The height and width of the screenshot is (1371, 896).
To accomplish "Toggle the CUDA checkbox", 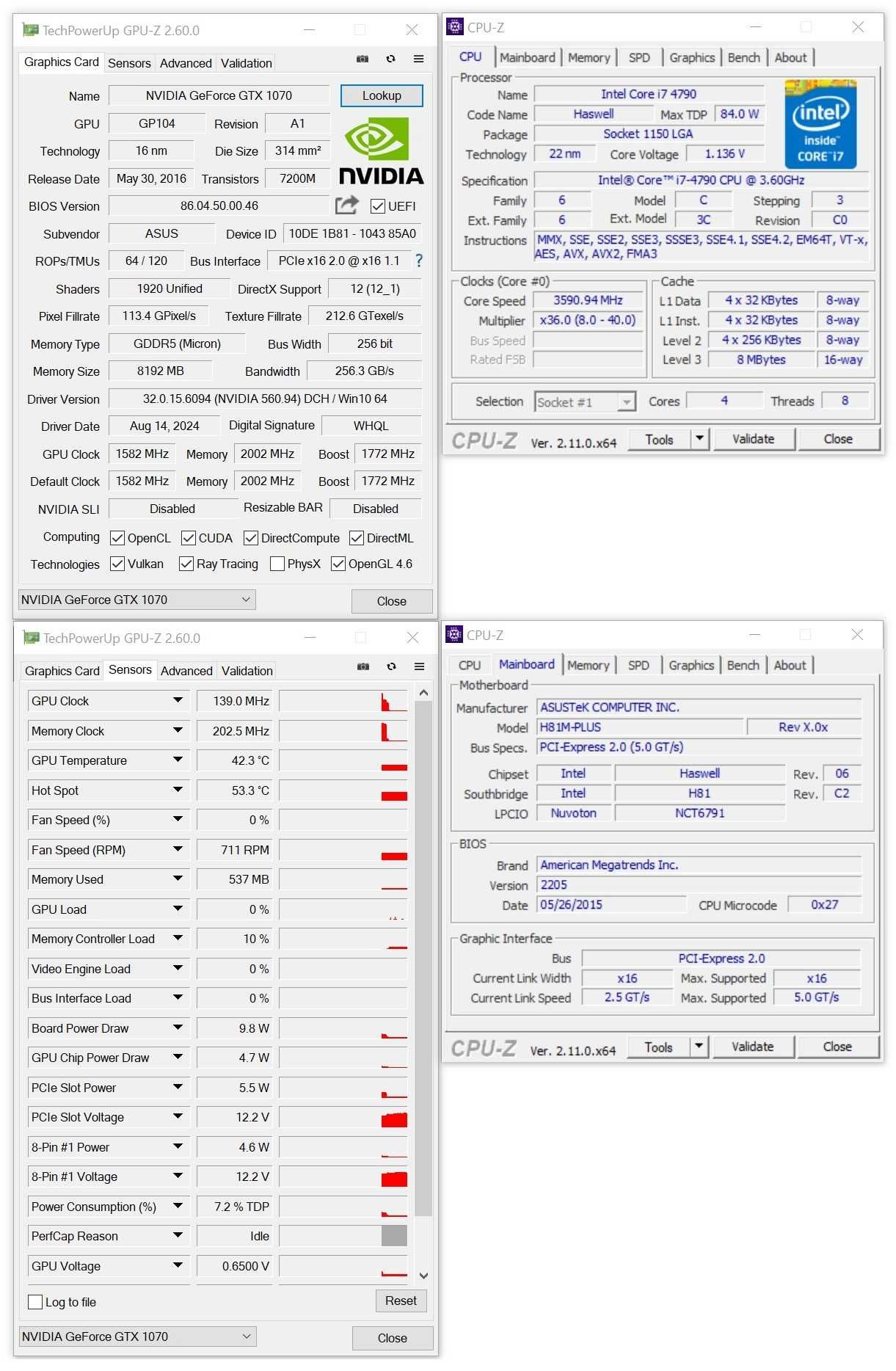I will (x=189, y=538).
